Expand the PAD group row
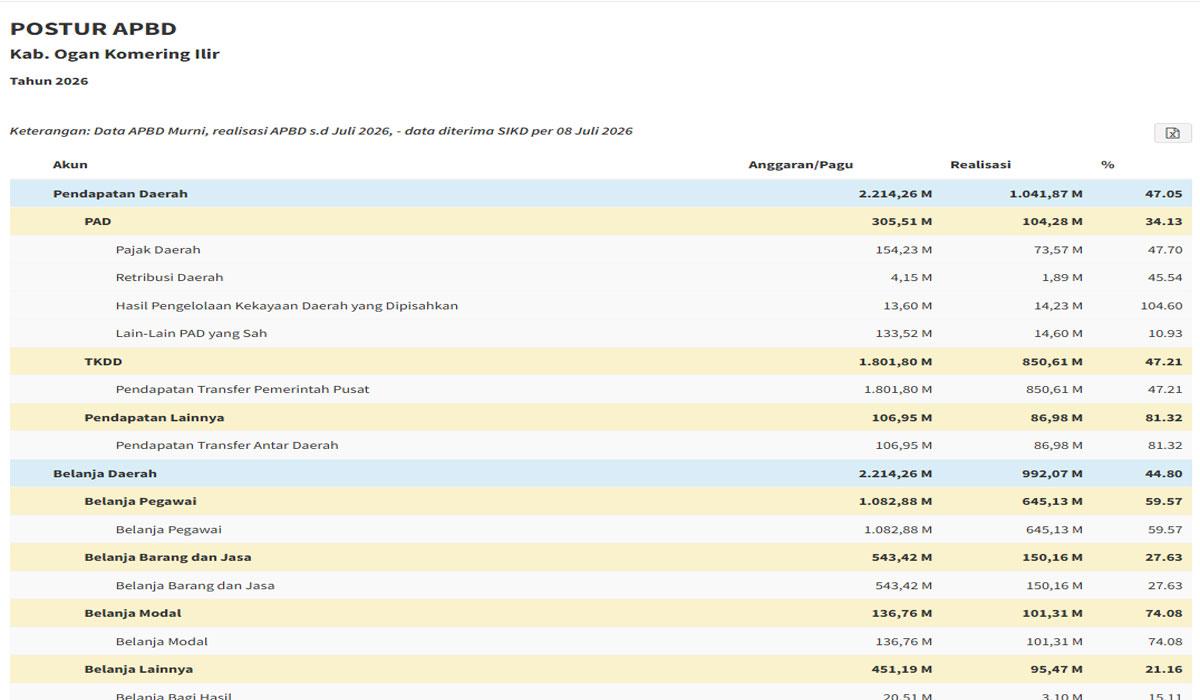 601,222
